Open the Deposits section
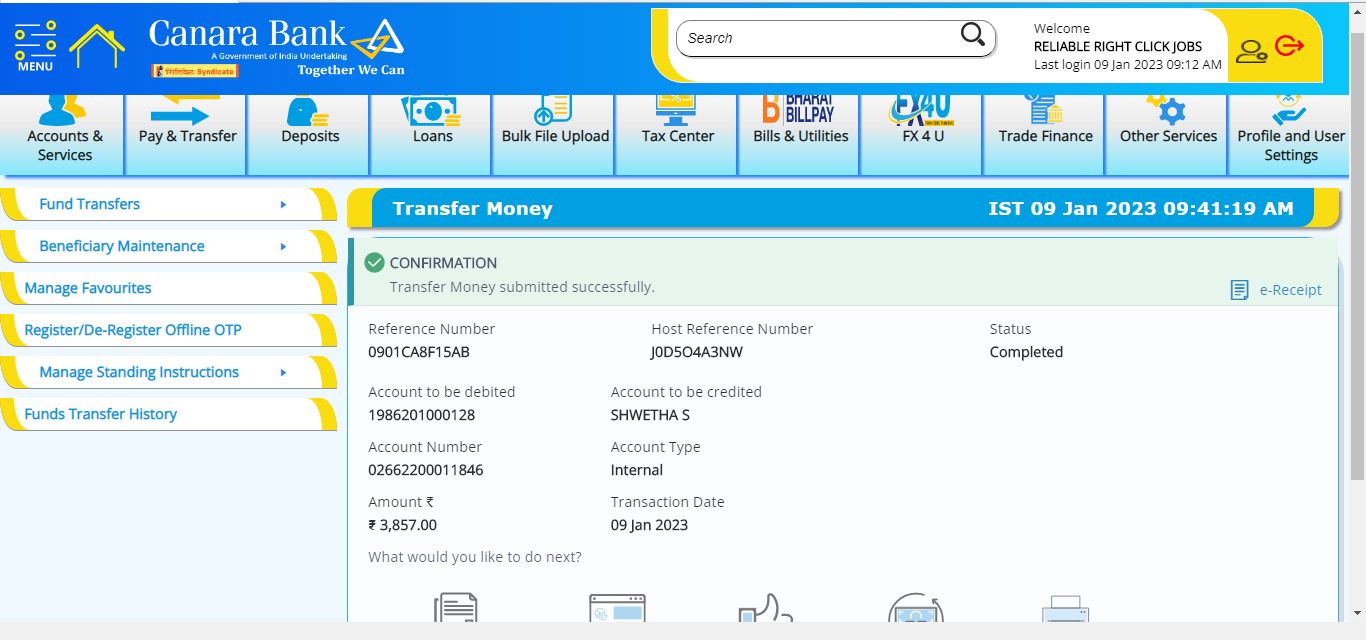 (x=310, y=135)
